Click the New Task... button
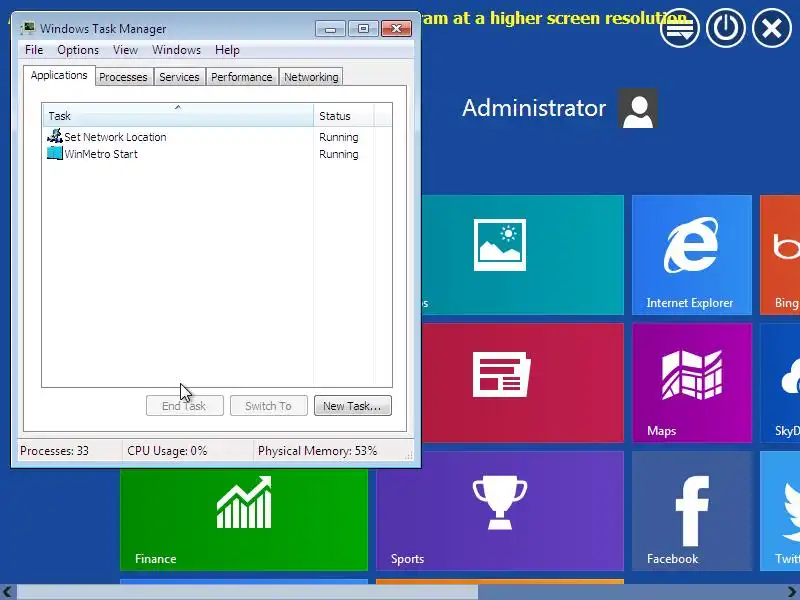This screenshot has height=600, width=800. coord(353,406)
